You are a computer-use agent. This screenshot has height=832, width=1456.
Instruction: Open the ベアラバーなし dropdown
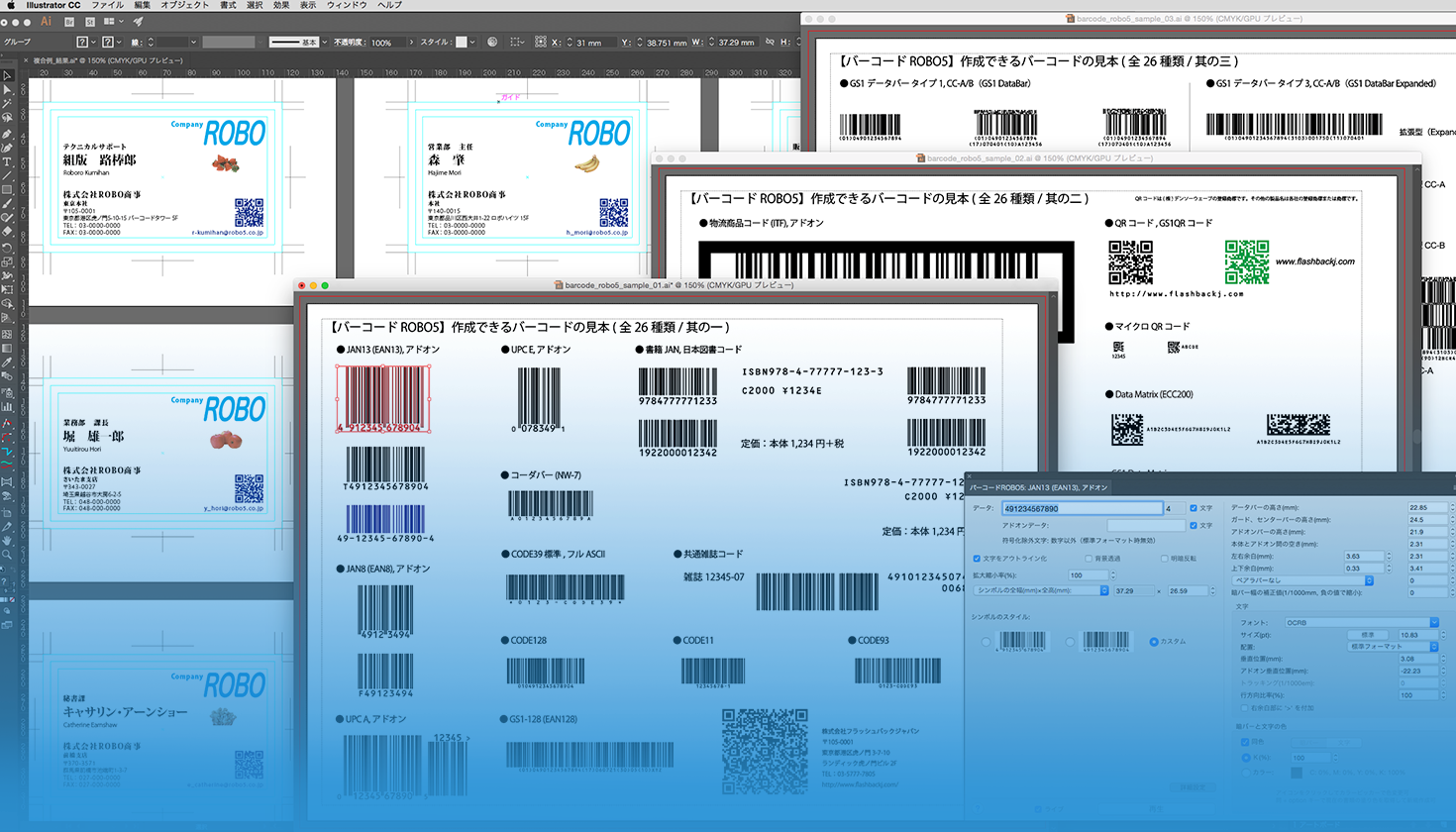point(1301,580)
